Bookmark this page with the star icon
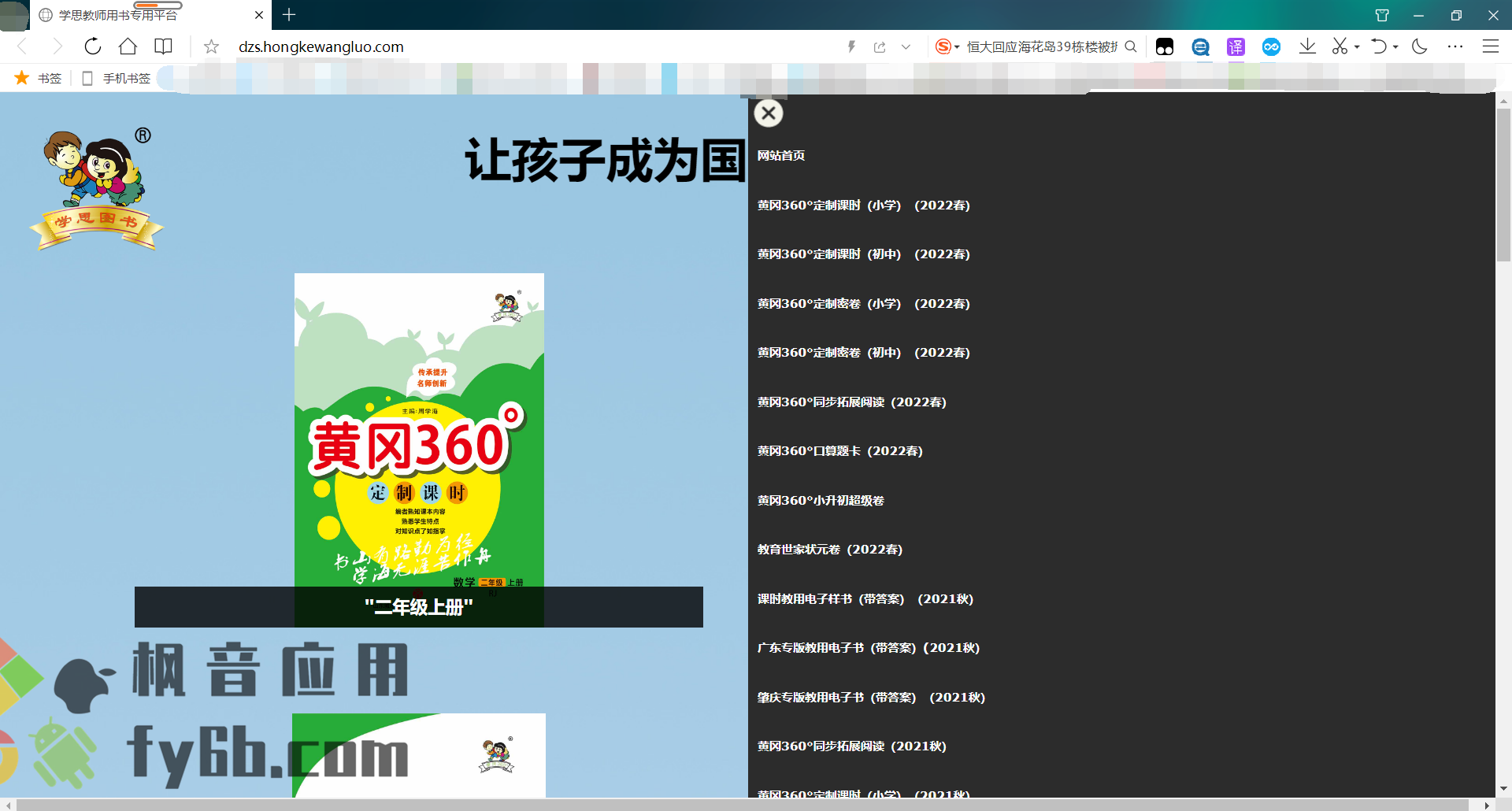 211,46
